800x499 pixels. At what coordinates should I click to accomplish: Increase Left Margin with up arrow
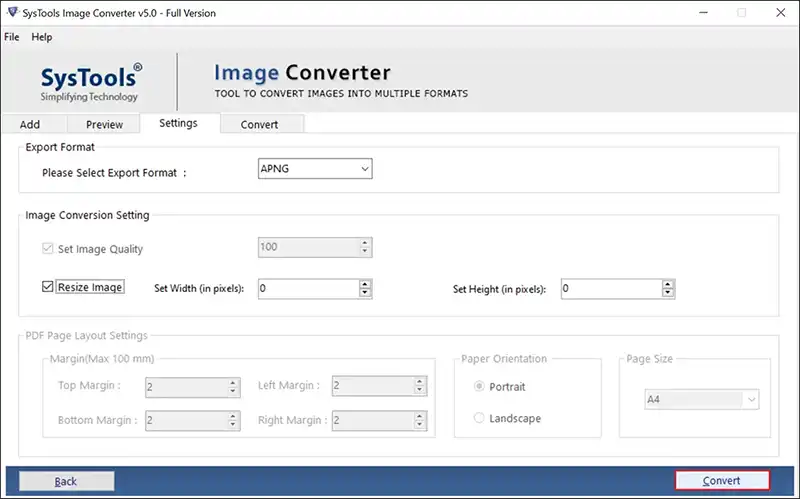pos(420,382)
